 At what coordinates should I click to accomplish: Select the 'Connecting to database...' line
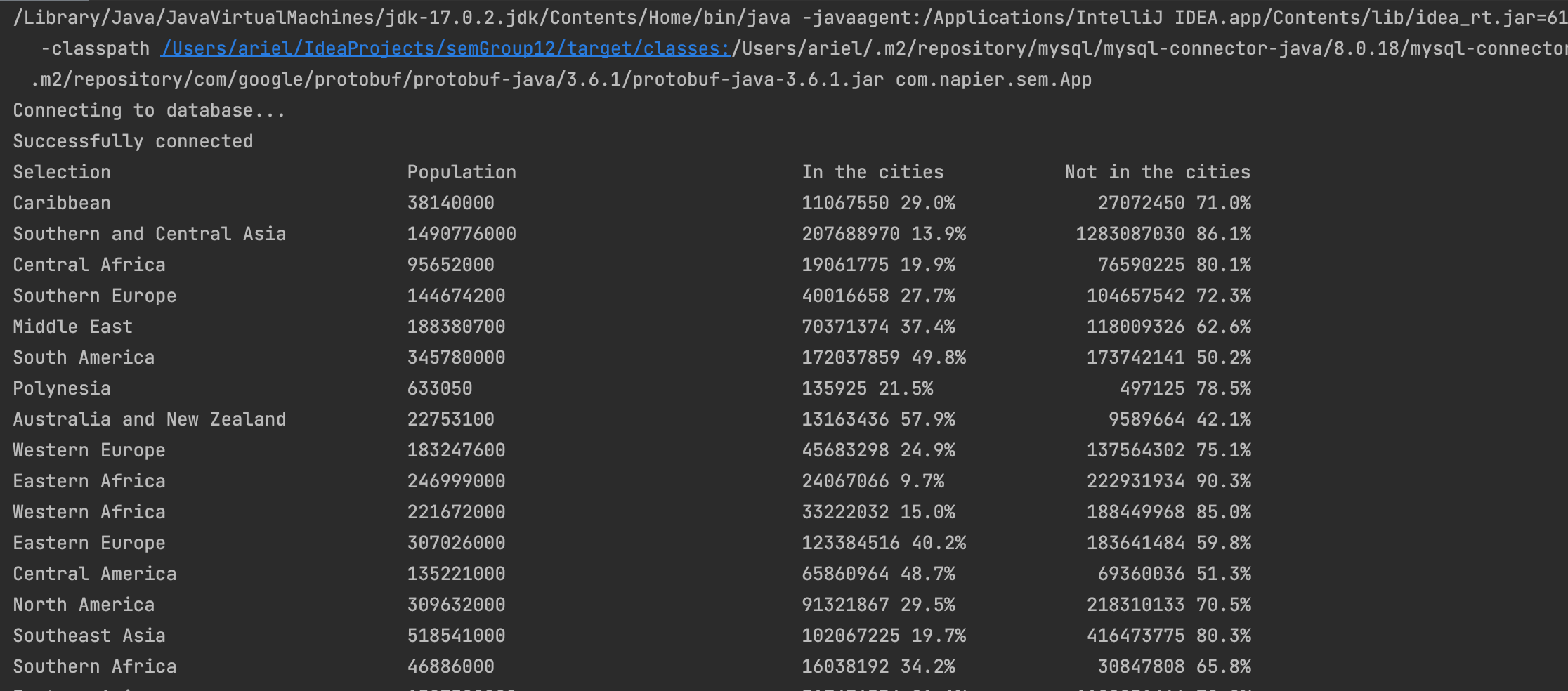pyautogui.click(x=149, y=110)
